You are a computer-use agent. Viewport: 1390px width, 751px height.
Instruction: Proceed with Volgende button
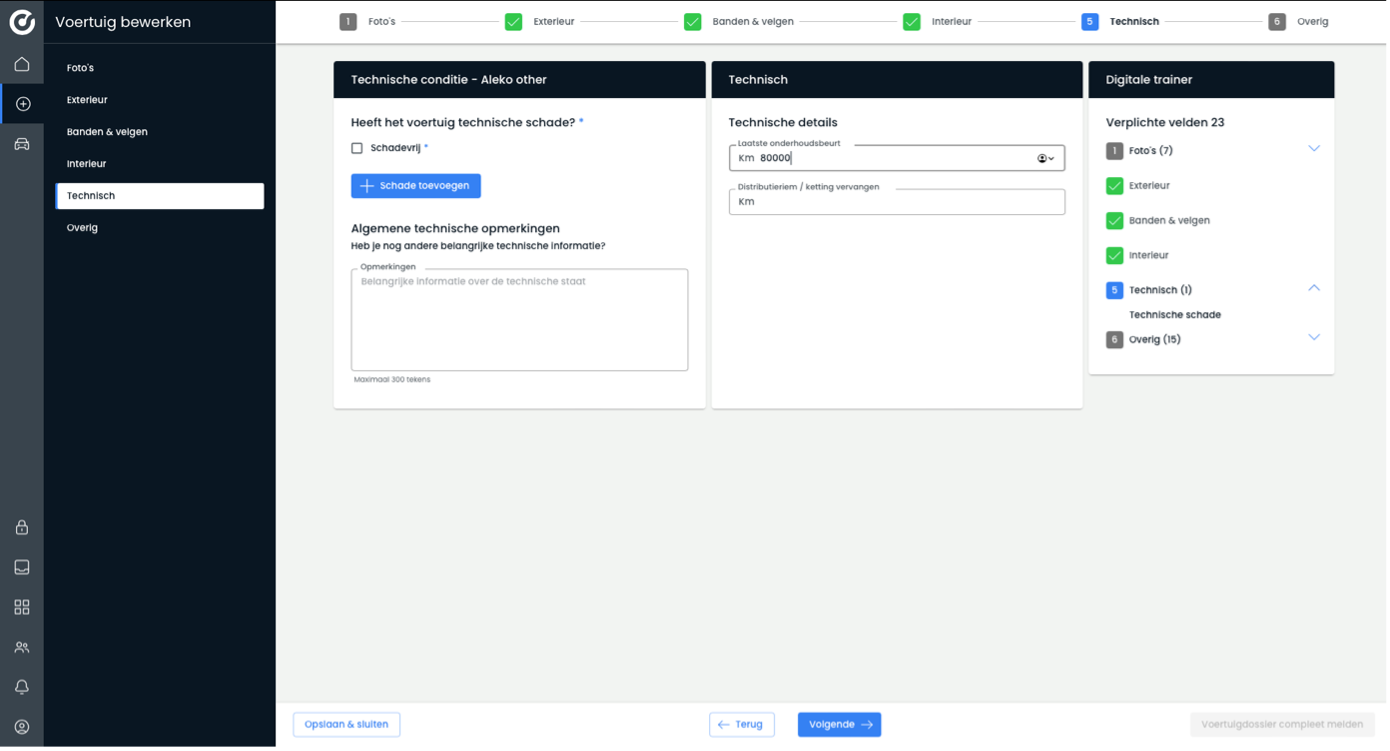[840, 726]
